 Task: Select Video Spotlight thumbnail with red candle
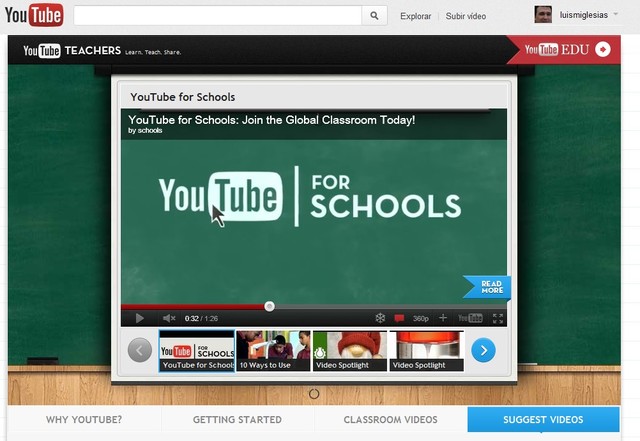click(427, 351)
